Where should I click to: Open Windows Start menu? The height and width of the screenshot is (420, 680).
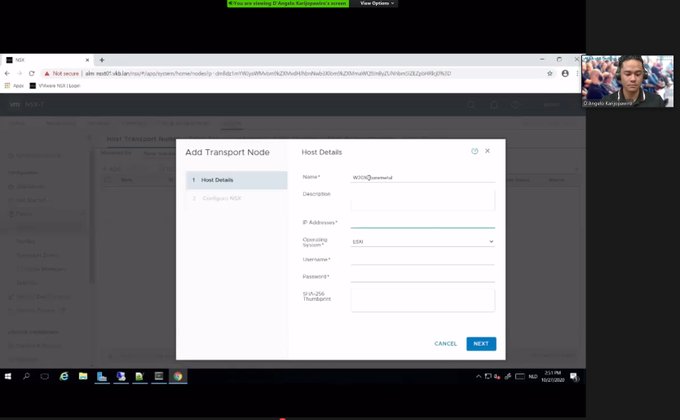point(8,376)
